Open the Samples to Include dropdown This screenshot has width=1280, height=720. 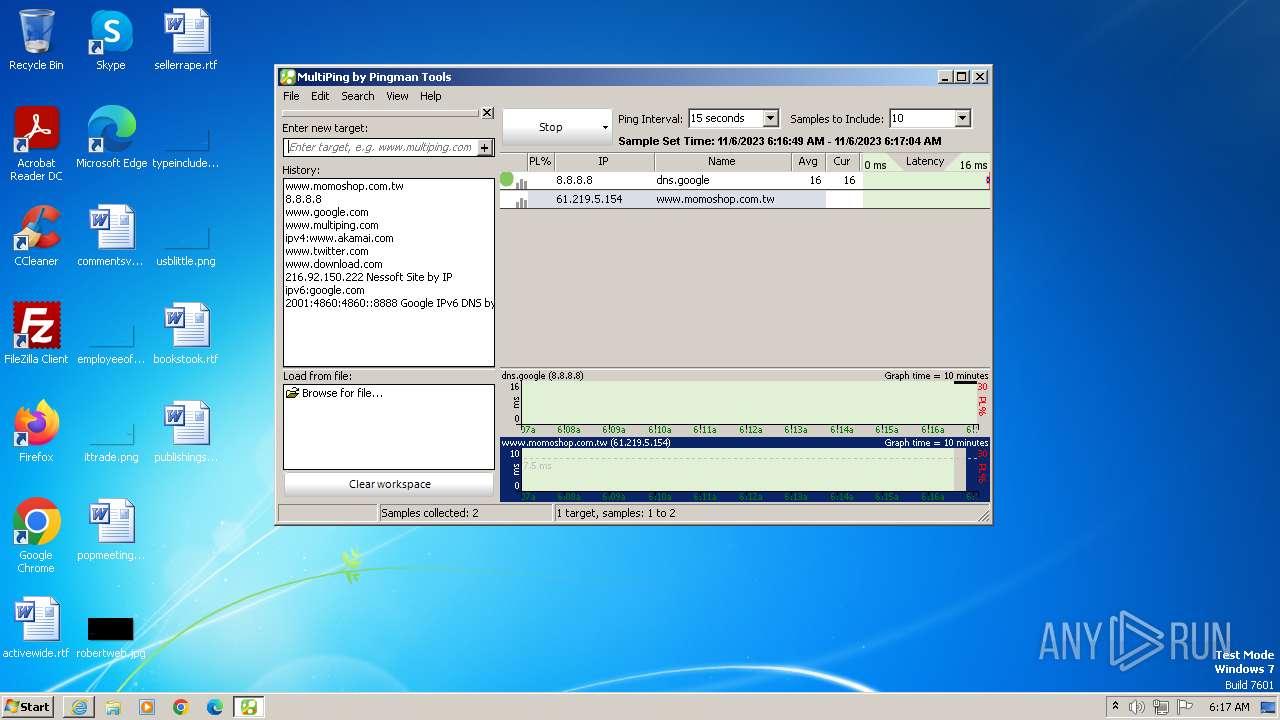click(x=962, y=118)
